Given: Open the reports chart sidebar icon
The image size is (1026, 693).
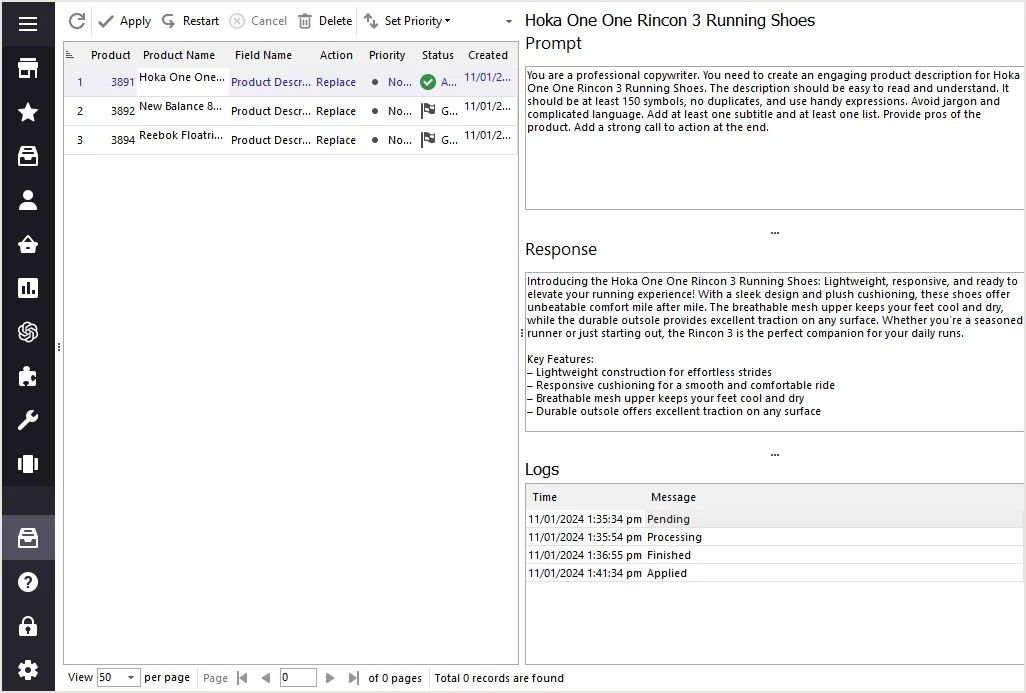Looking at the screenshot, I should point(28,288).
